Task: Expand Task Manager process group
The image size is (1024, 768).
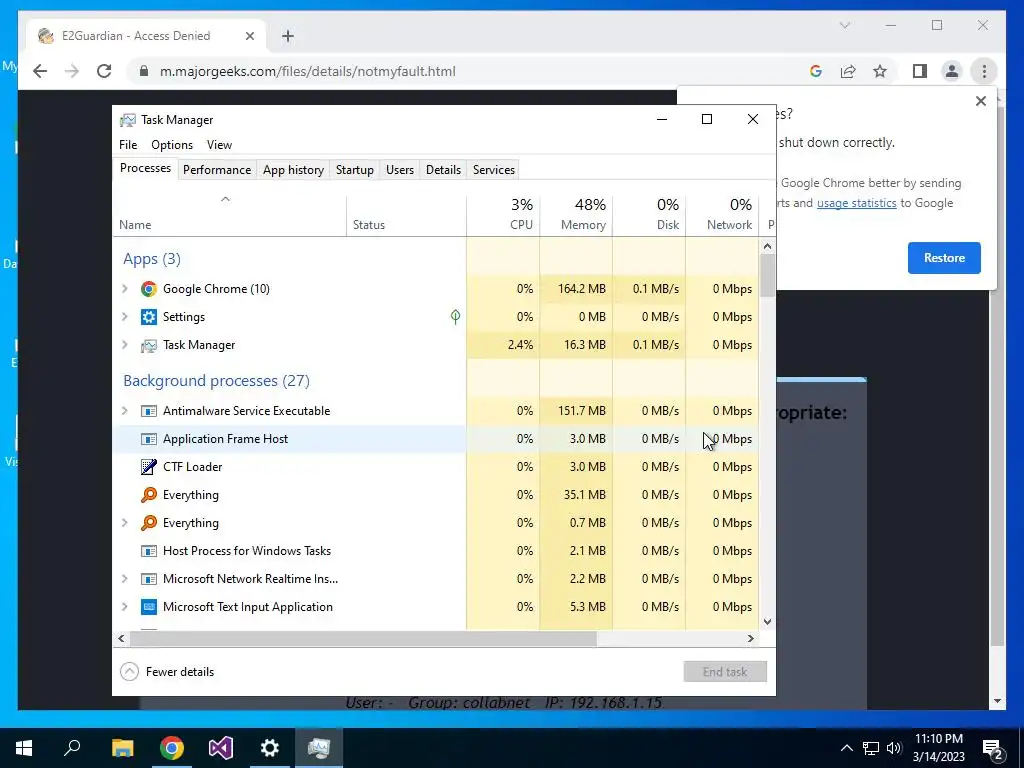Action: [x=125, y=345]
